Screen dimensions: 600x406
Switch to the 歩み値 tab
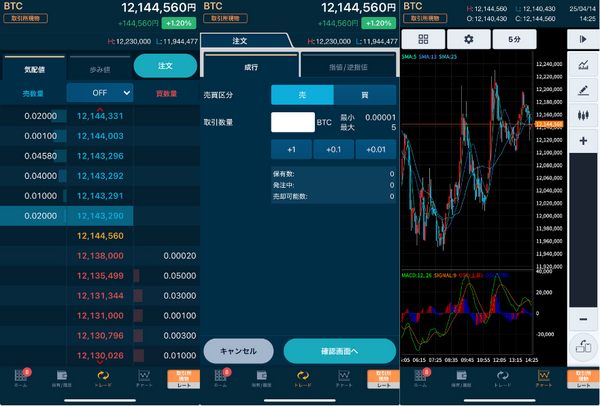coord(99,67)
